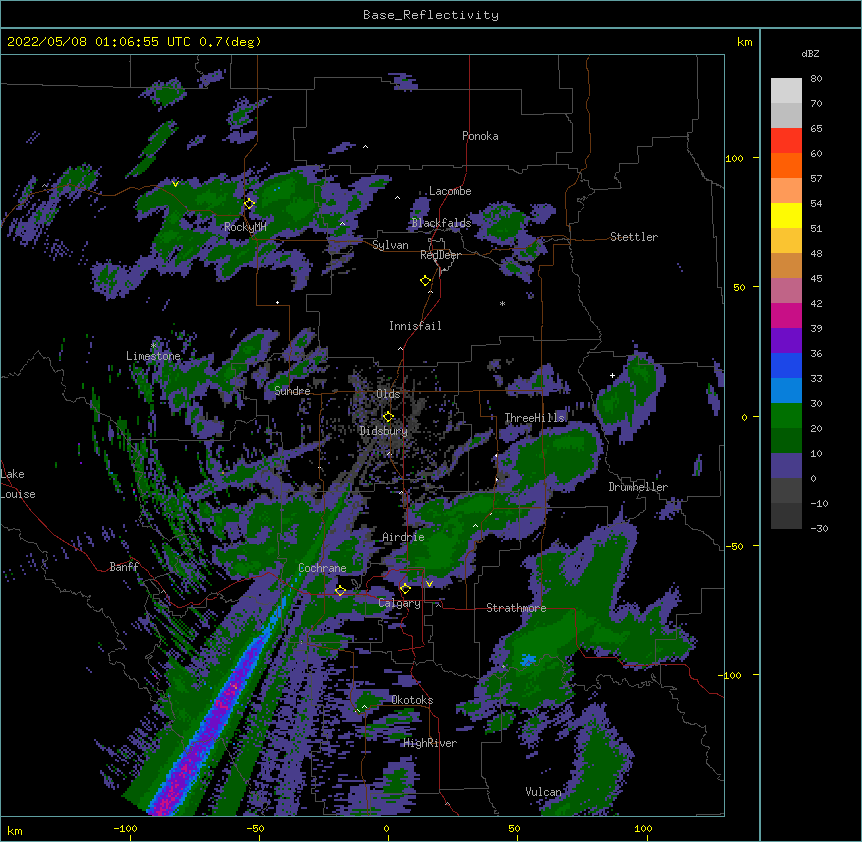Click the Stettler city label
Screen dimensions: 862x842
[x=633, y=237]
